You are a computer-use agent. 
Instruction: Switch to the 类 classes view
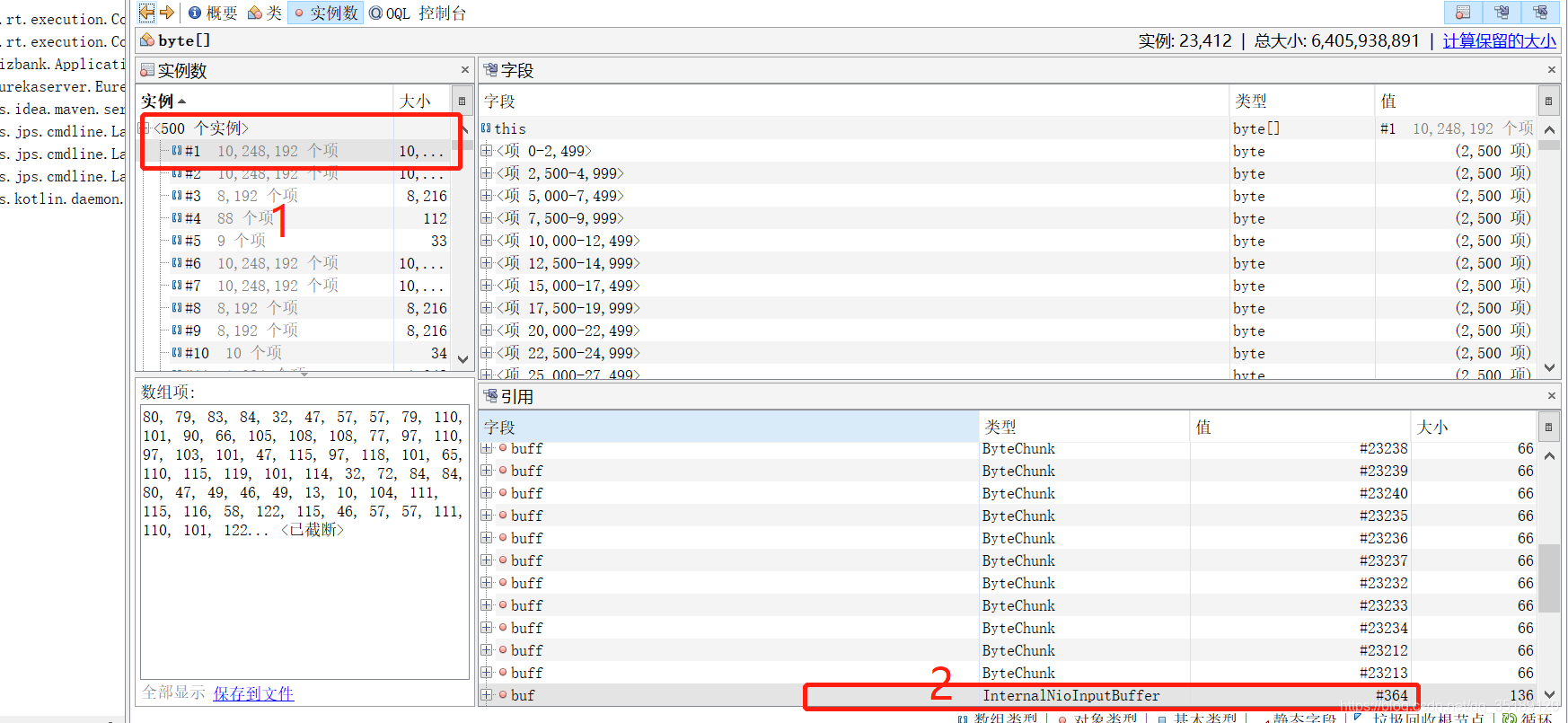265,13
